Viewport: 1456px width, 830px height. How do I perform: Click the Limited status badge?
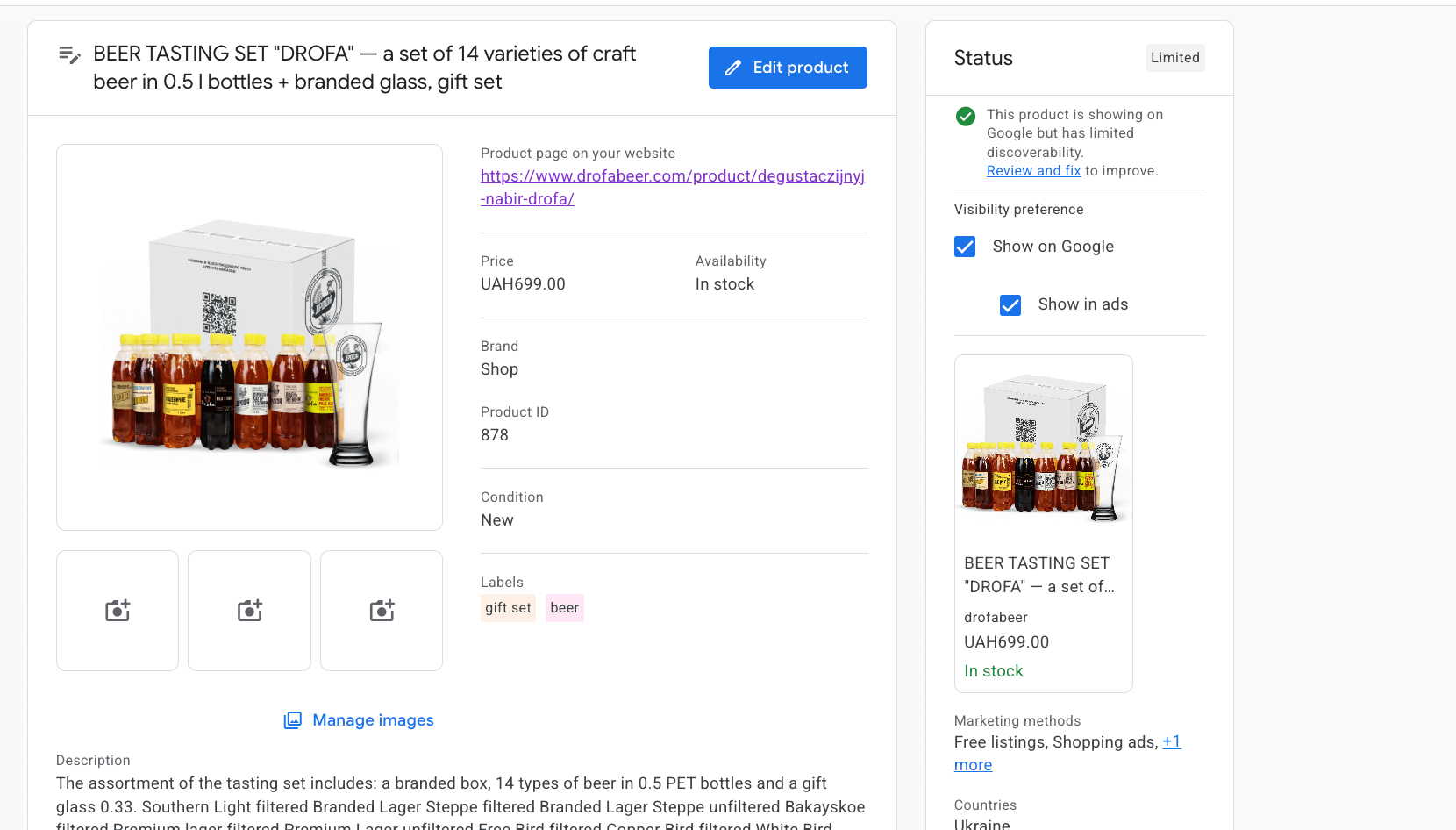coord(1174,58)
